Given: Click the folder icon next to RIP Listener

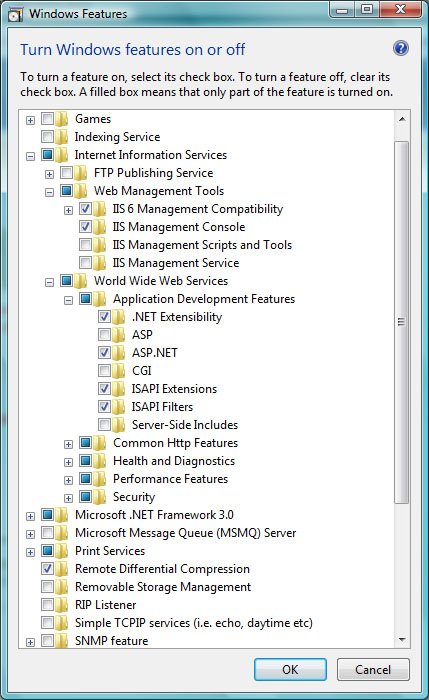Looking at the screenshot, I should tap(62, 605).
